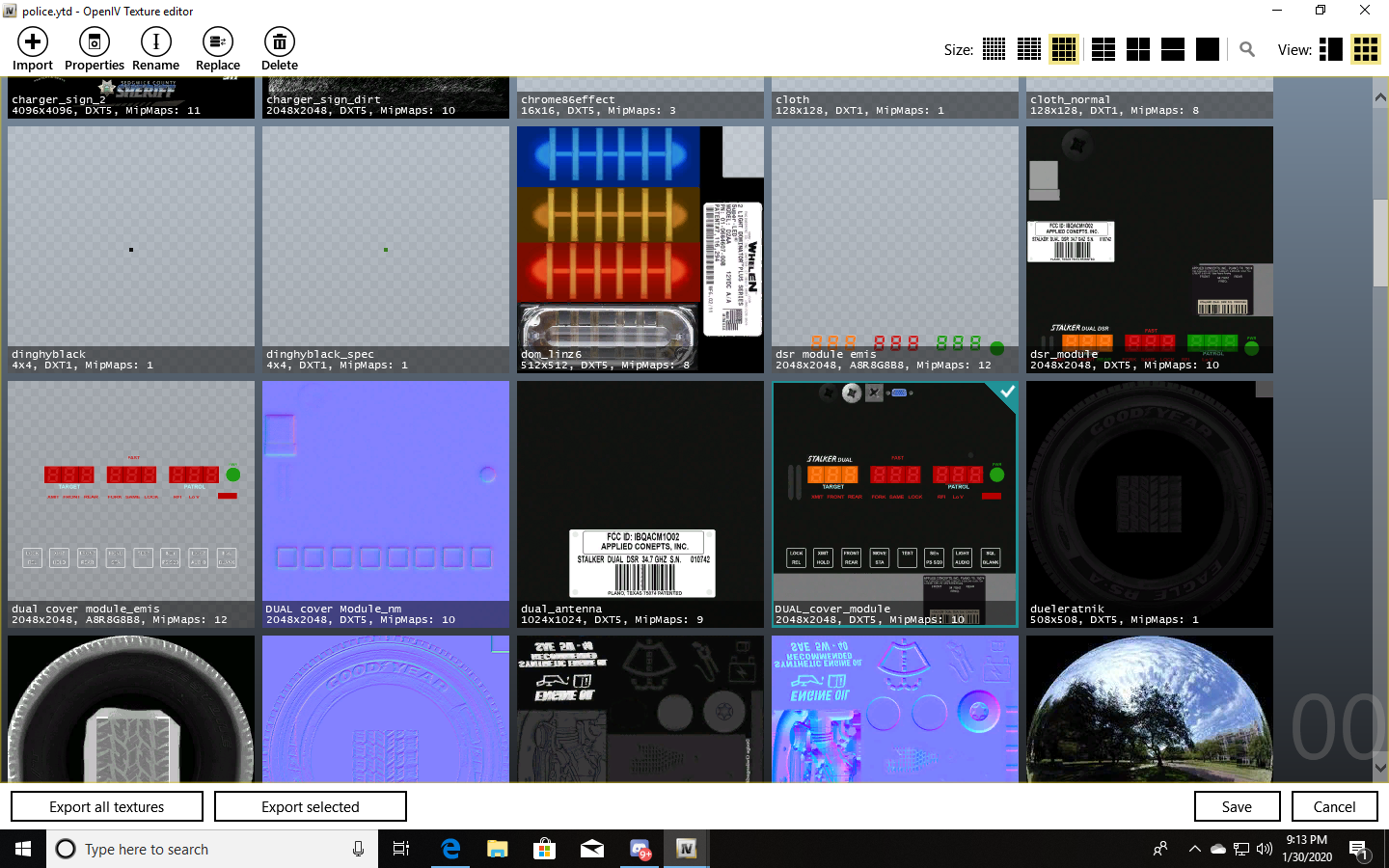Uncheck the DUAL_cover_module selection checkmark

pos(1006,393)
